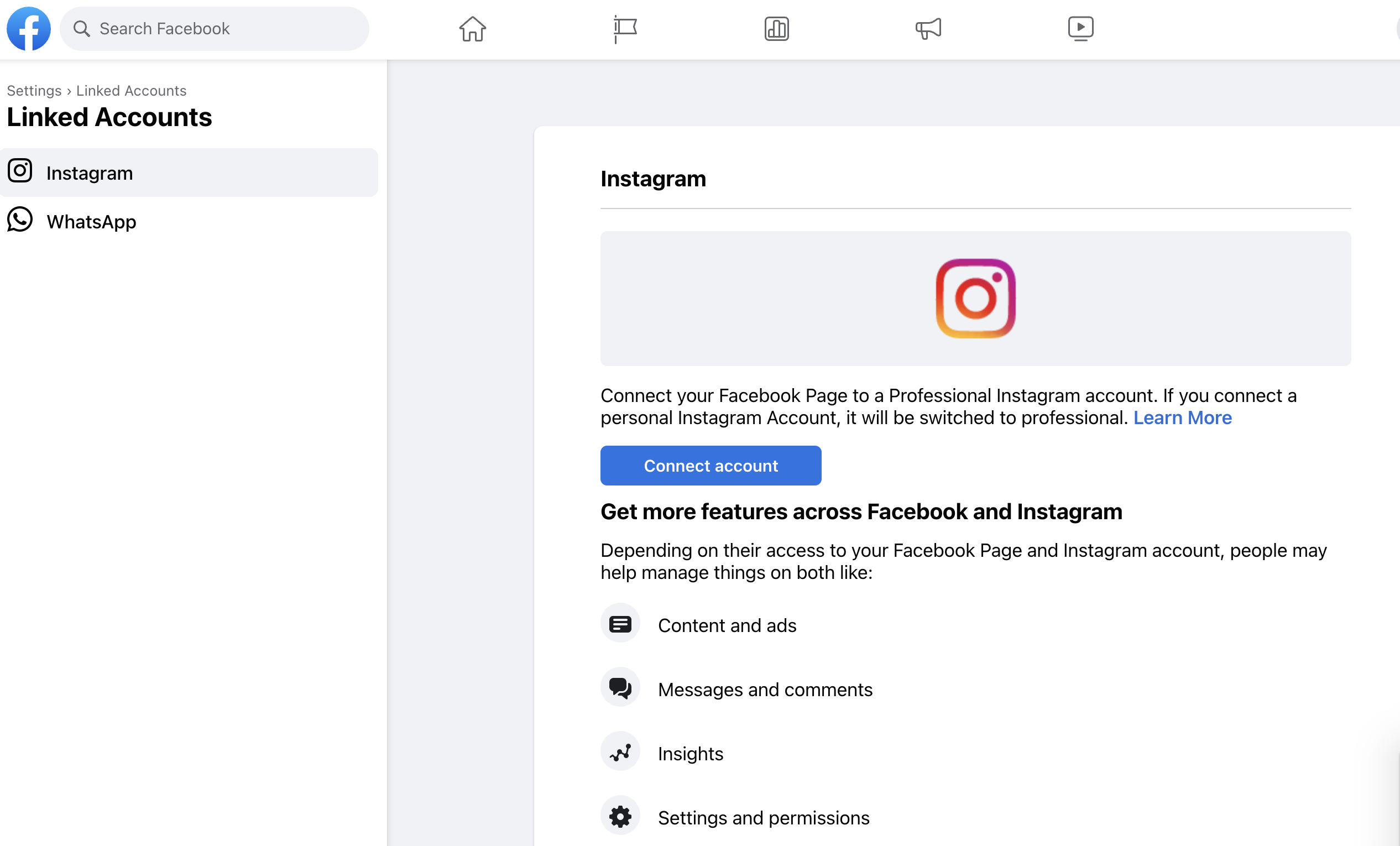Click the large Instagram logo image

975,298
